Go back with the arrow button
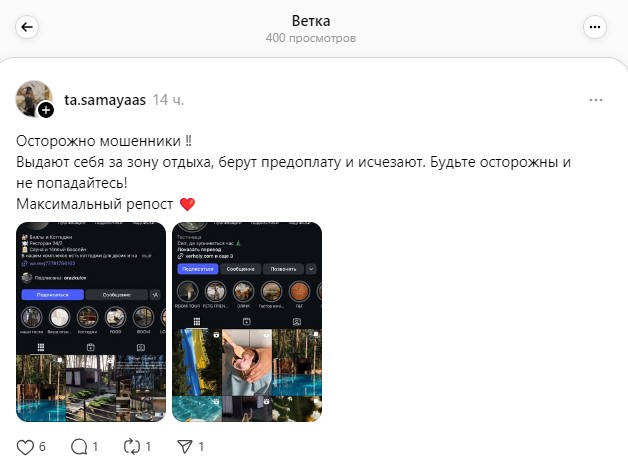Image resolution: width=628 pixels, height=464 pixels. pyautogui.click(x=27, y=27)
